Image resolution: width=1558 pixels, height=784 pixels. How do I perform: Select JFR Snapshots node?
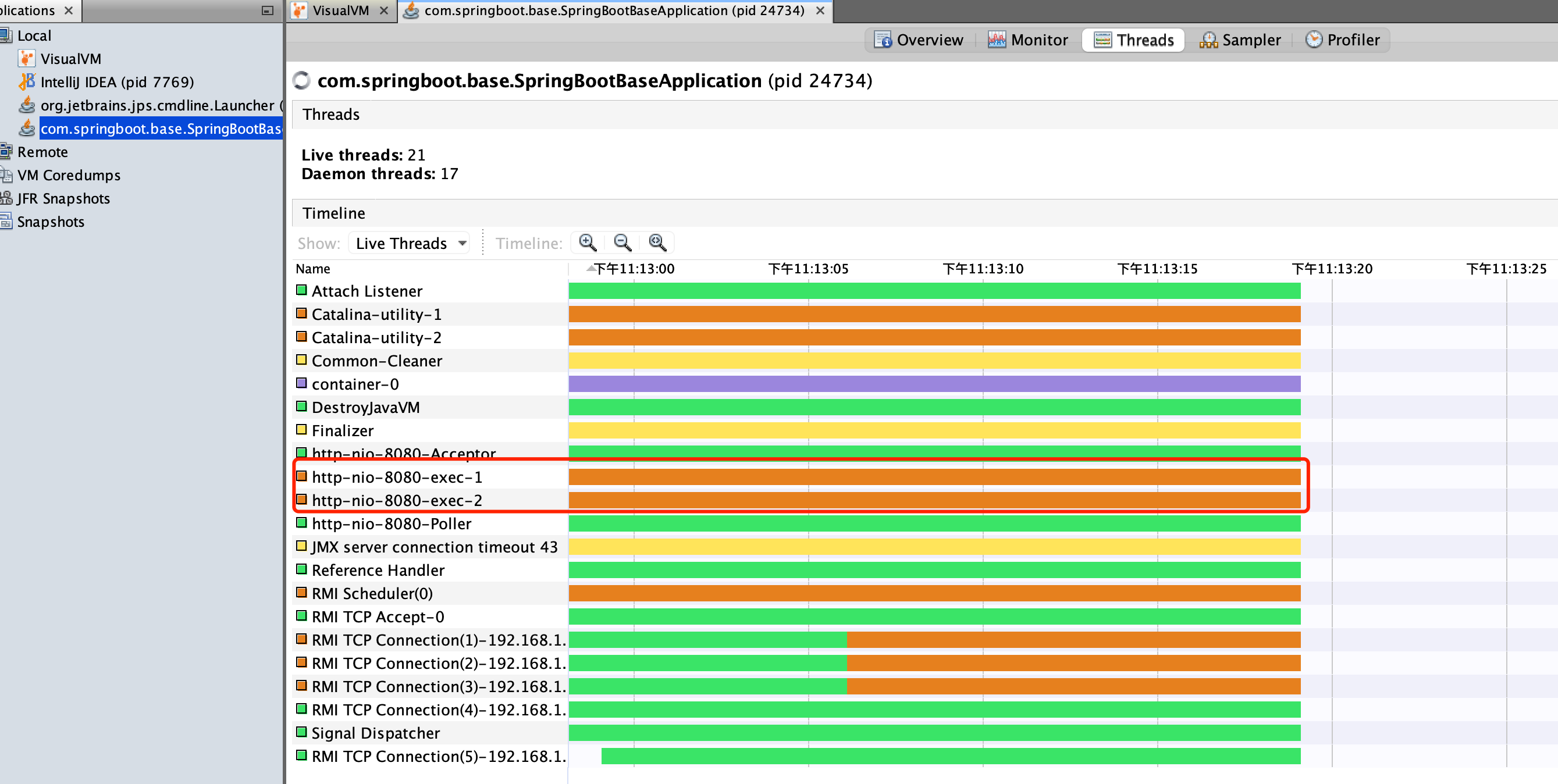[63, 198]
